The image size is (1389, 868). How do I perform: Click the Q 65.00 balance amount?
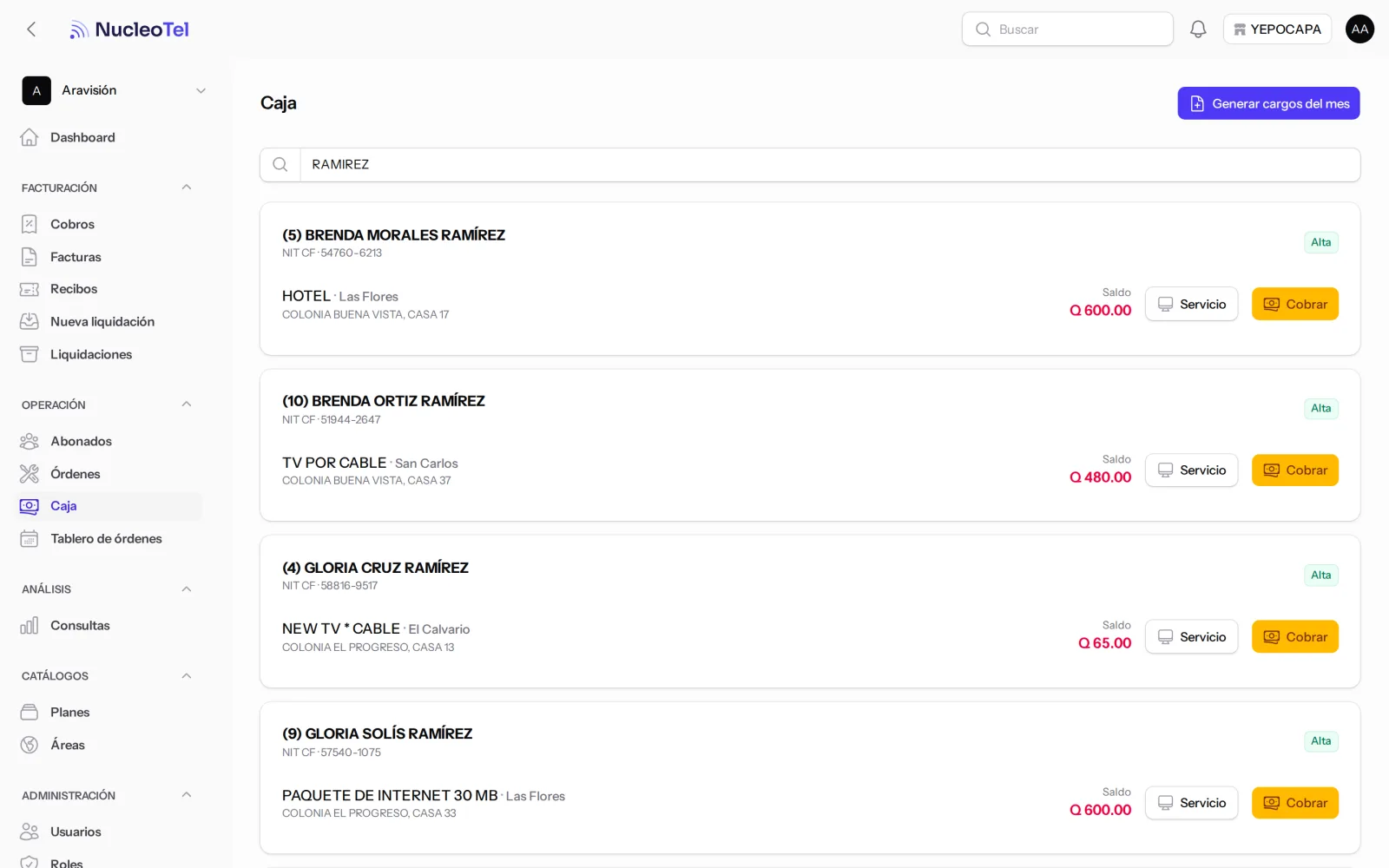pyautogui.click(x=1104, y=643)
